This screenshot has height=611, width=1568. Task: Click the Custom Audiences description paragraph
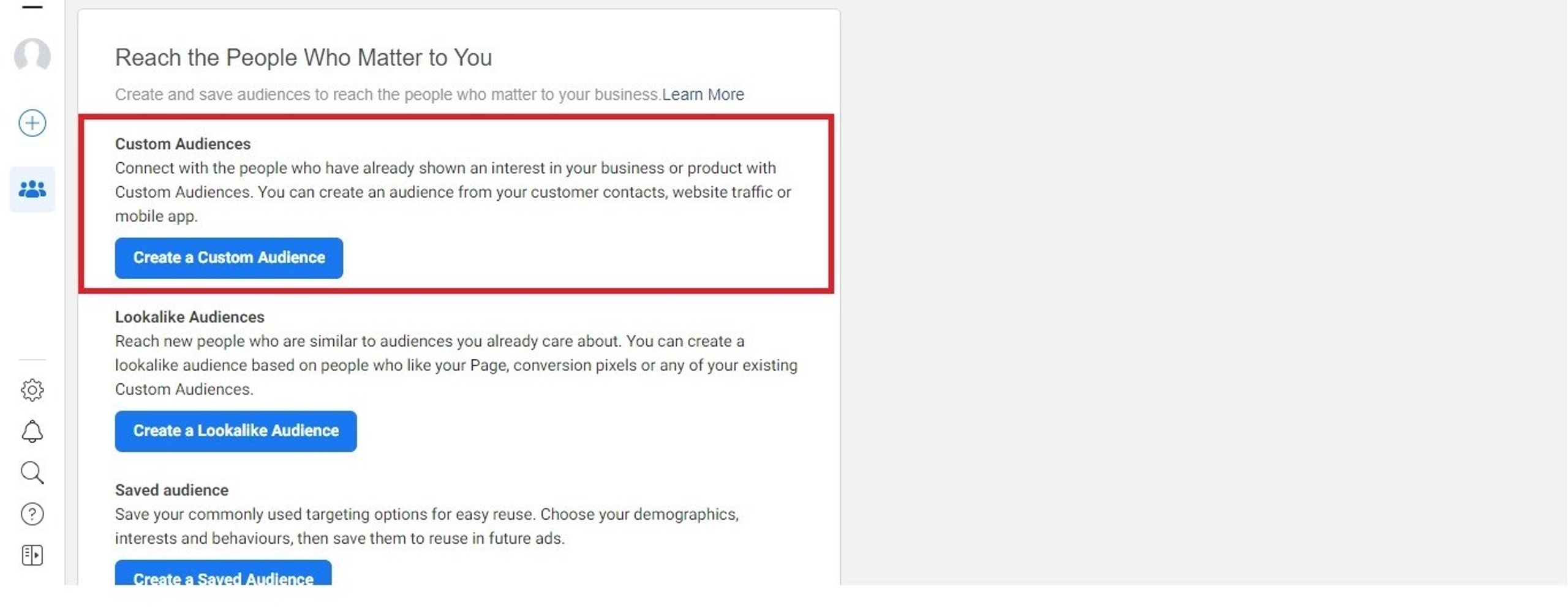[453, 192]
